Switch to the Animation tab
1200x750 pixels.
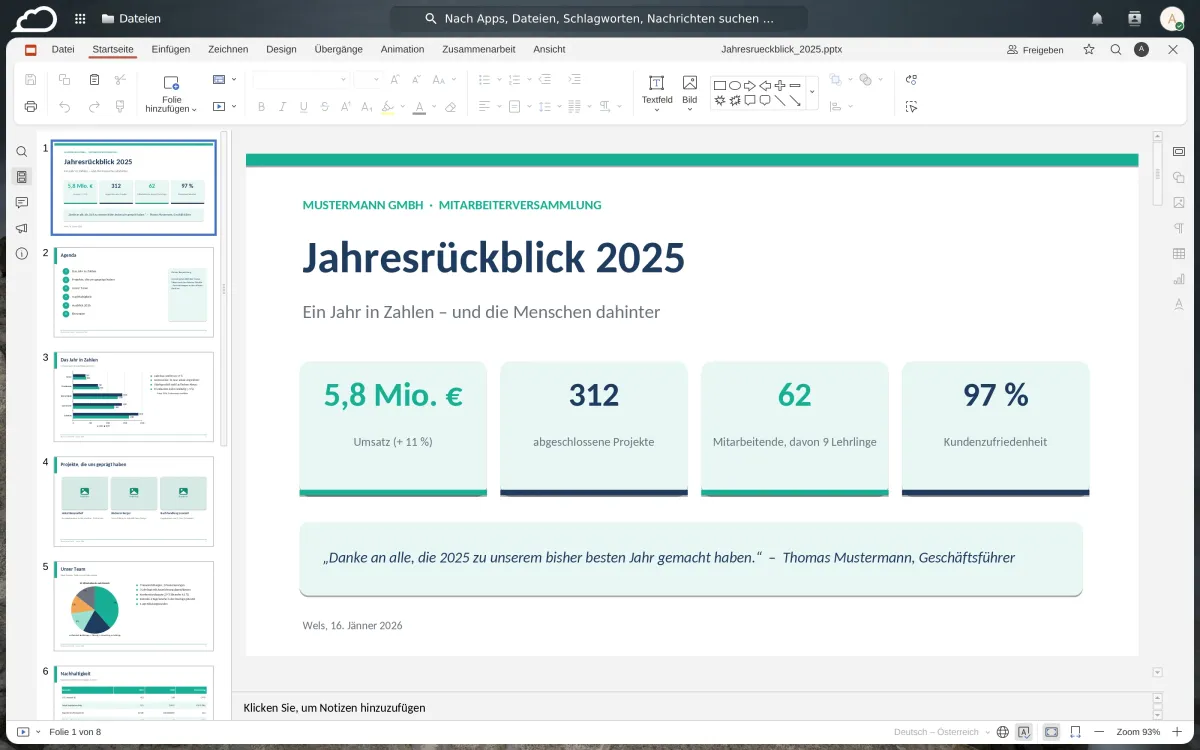402,49
